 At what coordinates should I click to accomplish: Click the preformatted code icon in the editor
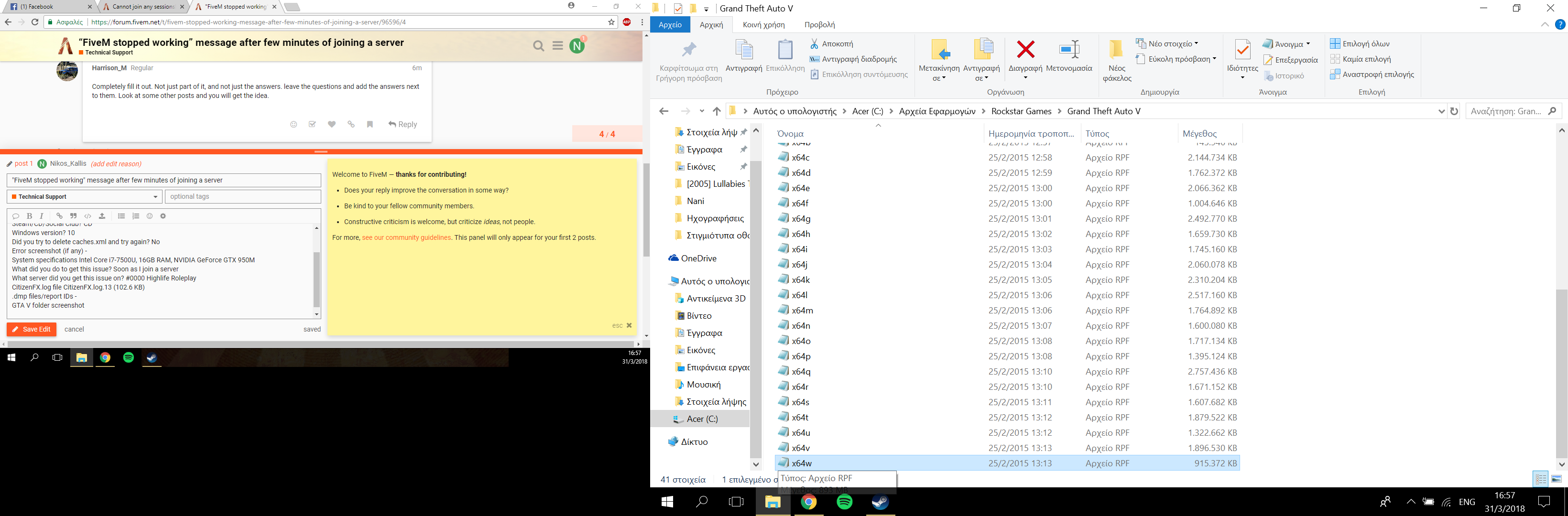pyautogui.click(x=87, y=216)
